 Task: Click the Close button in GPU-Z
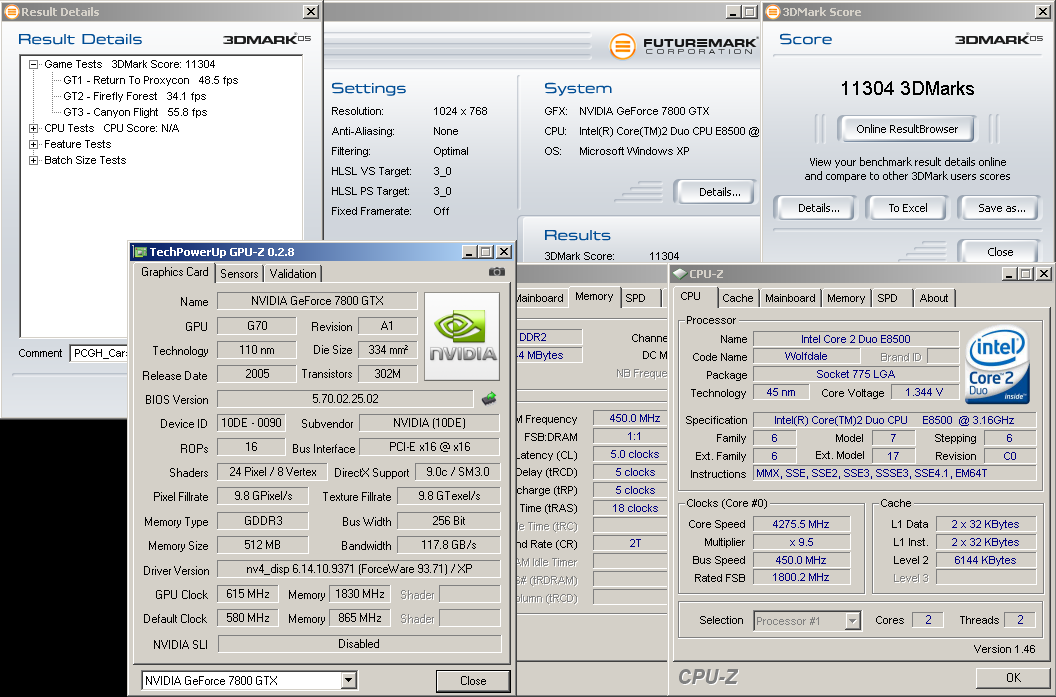[473, 681]
